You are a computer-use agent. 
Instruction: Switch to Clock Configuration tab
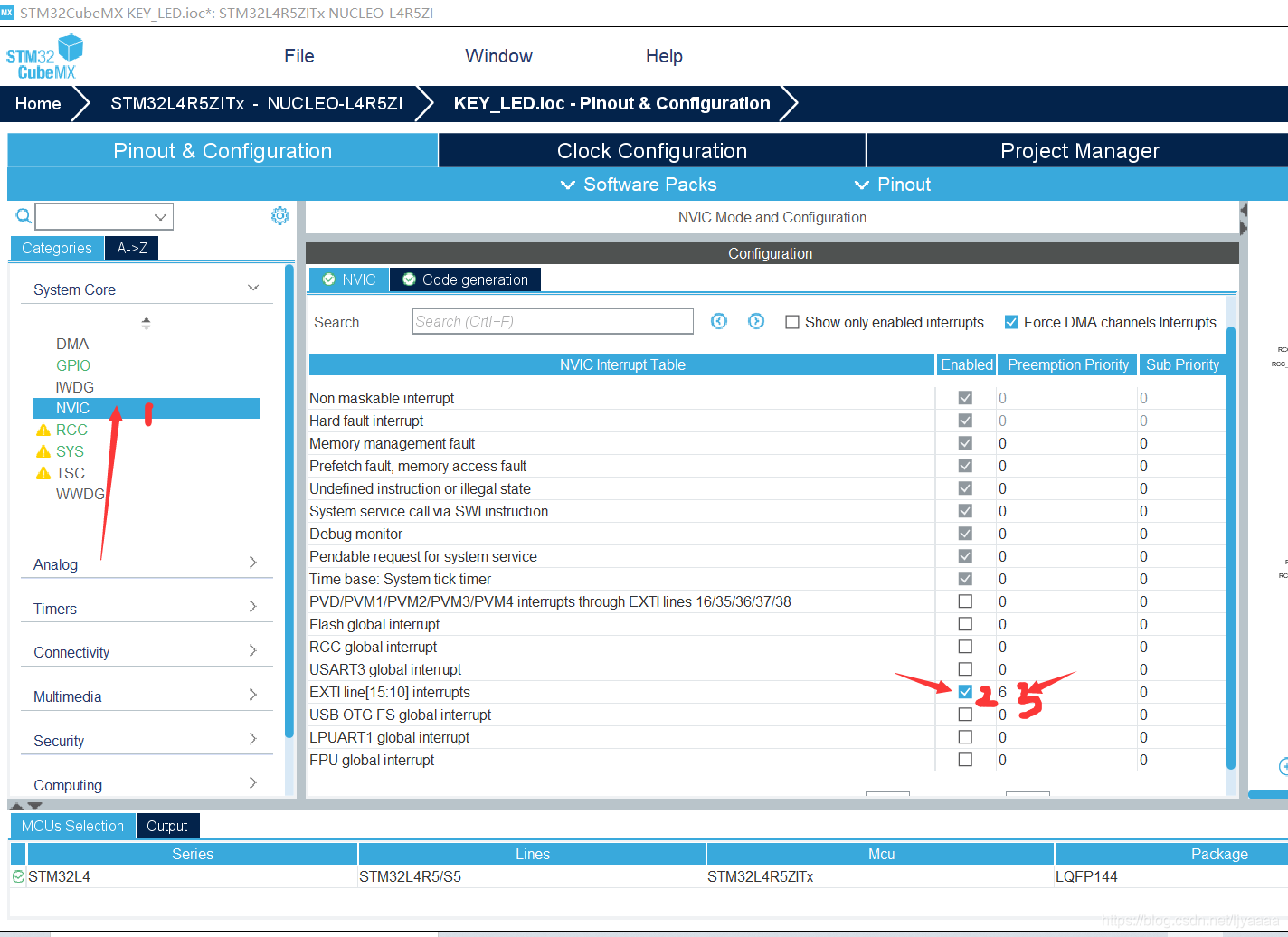click(x=652, y=151)
